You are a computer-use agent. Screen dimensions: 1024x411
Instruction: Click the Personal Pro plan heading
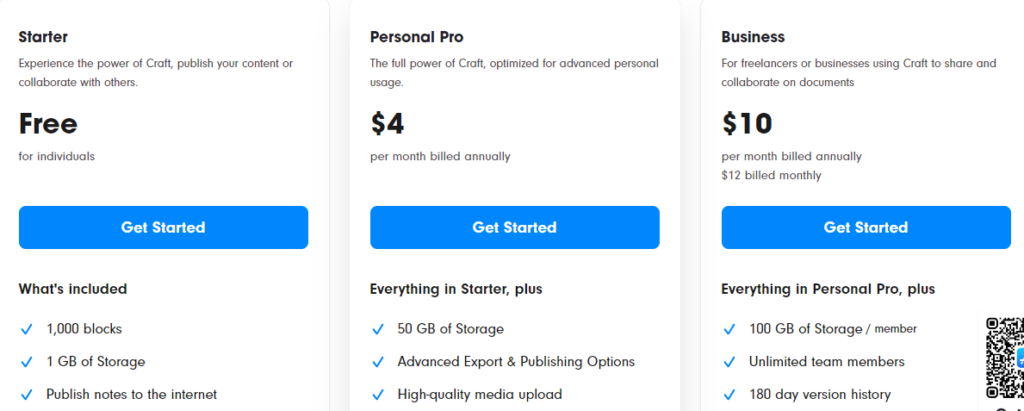coord(416,37)
